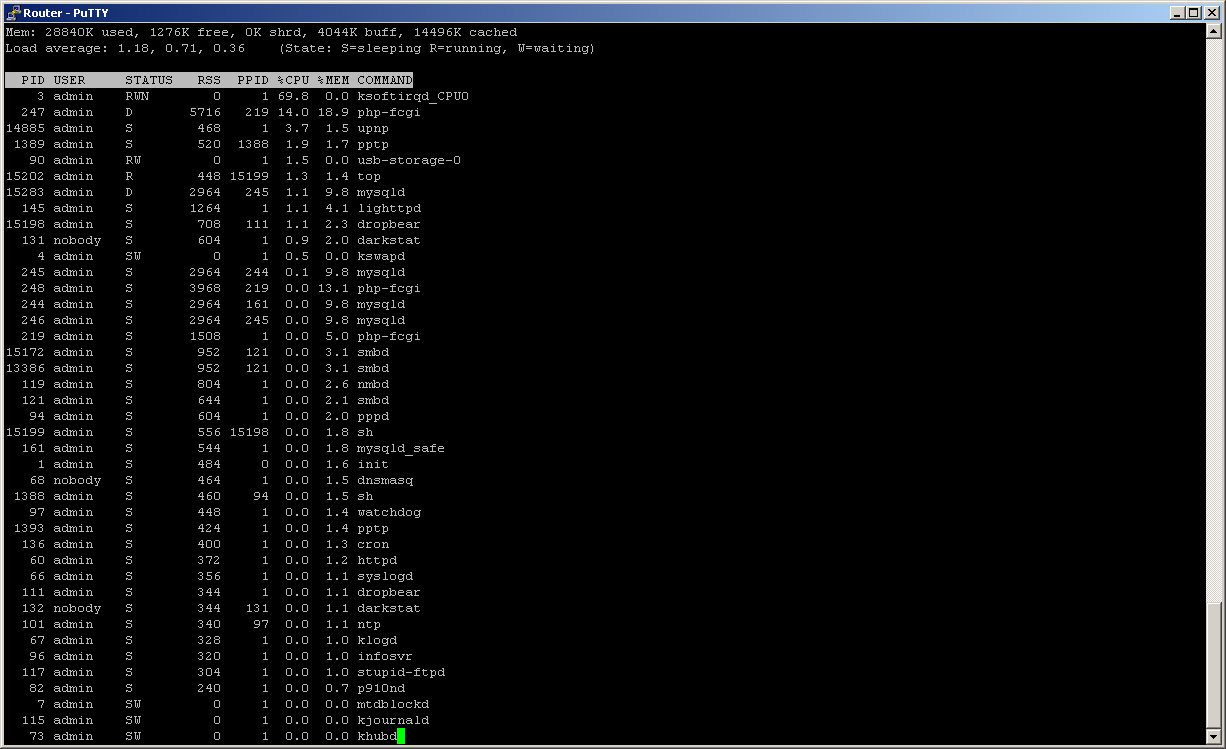Image resolution: width=1226 pixels, height=749 pixels.
Task: Click 'mysqld' in the PID 15283 row
Action: [381, 192]
